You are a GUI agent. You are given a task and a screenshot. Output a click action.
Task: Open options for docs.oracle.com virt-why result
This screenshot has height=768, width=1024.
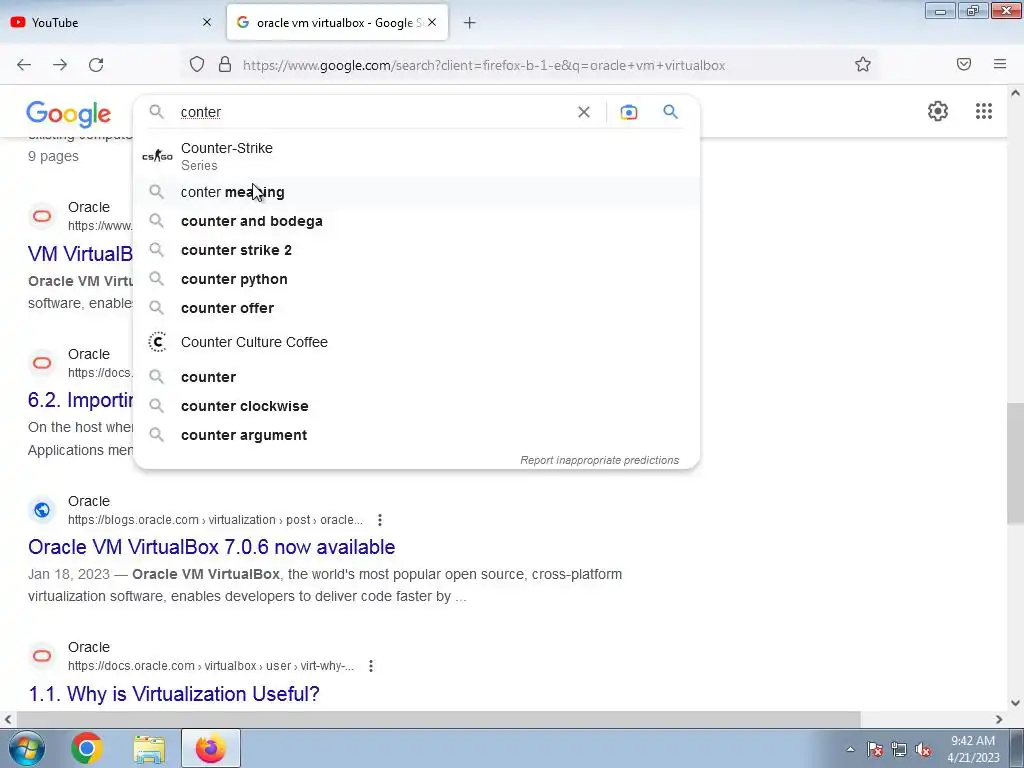point(370,666)
